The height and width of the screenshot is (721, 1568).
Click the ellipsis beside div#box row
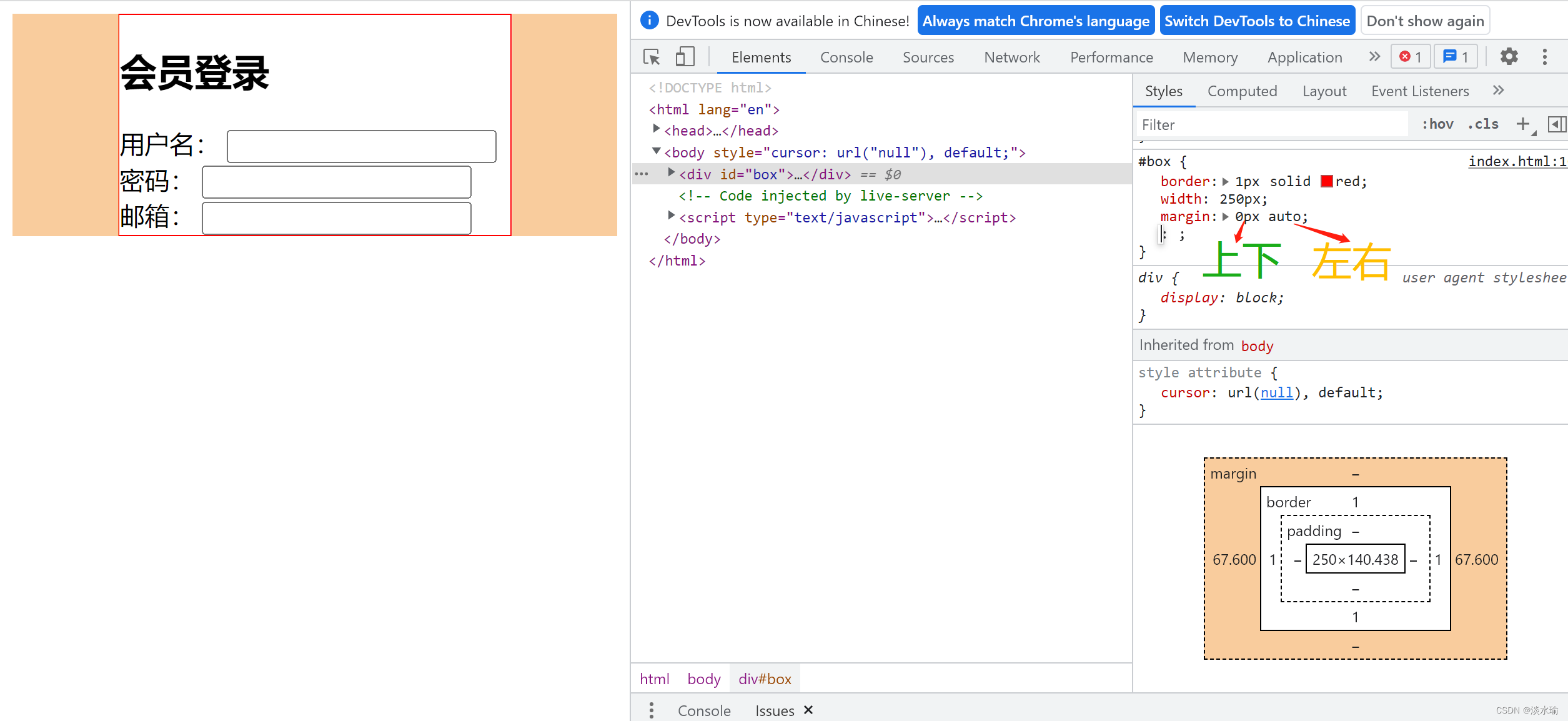tap(642, 174)
